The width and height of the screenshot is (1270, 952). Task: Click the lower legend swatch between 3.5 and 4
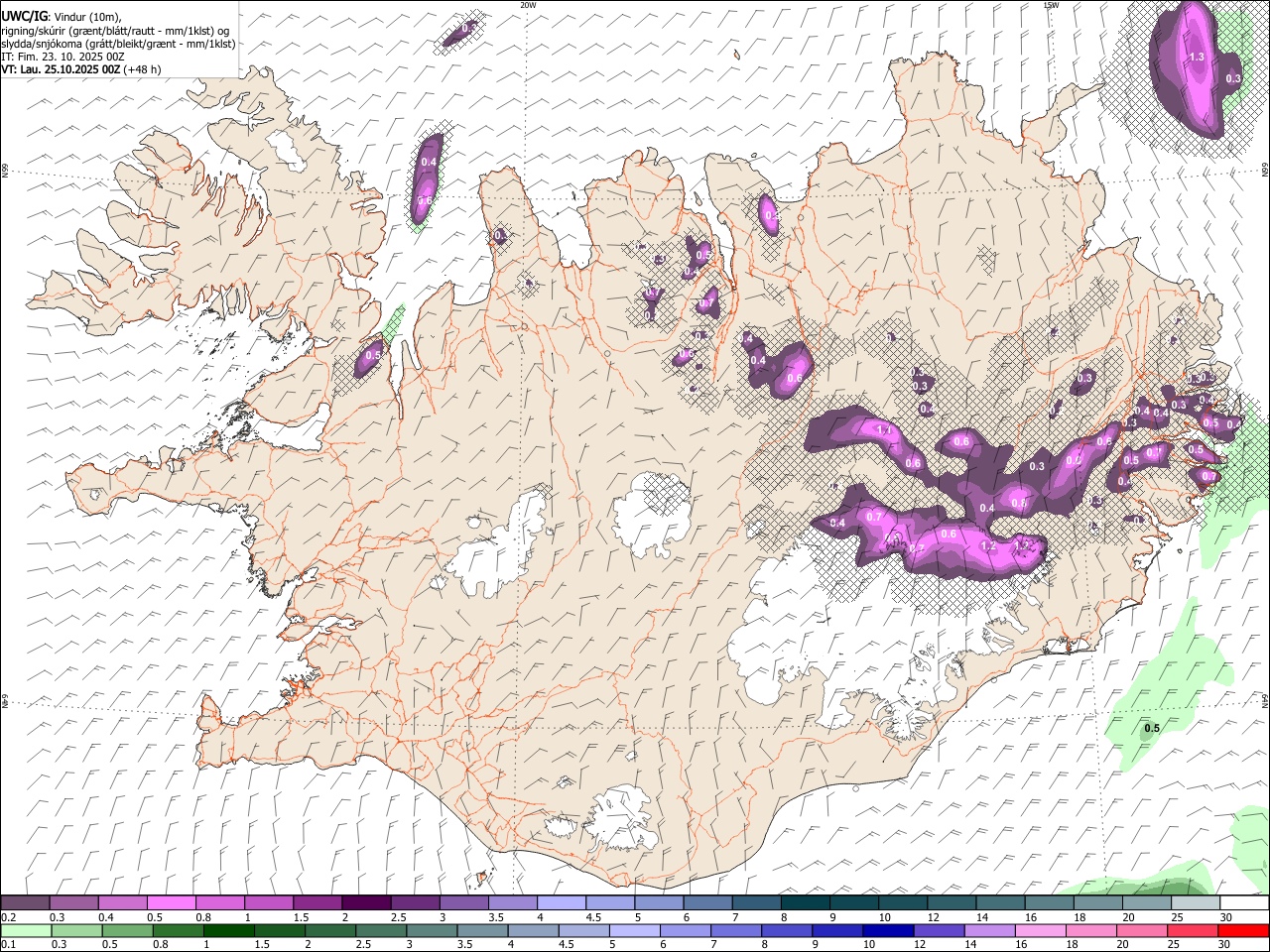click(483, 931)
